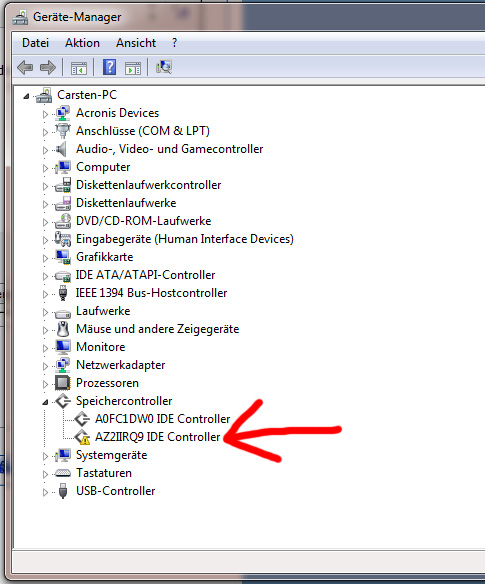Select IEEE 1394 Bus-Hostcontroller label
This screenshot has width=485, height=584.
[152, 293]
